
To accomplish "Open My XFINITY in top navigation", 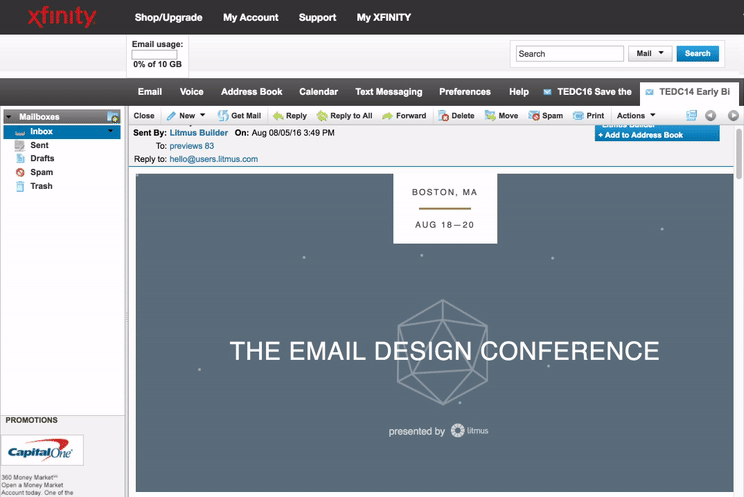I will (x=384, y=18).
